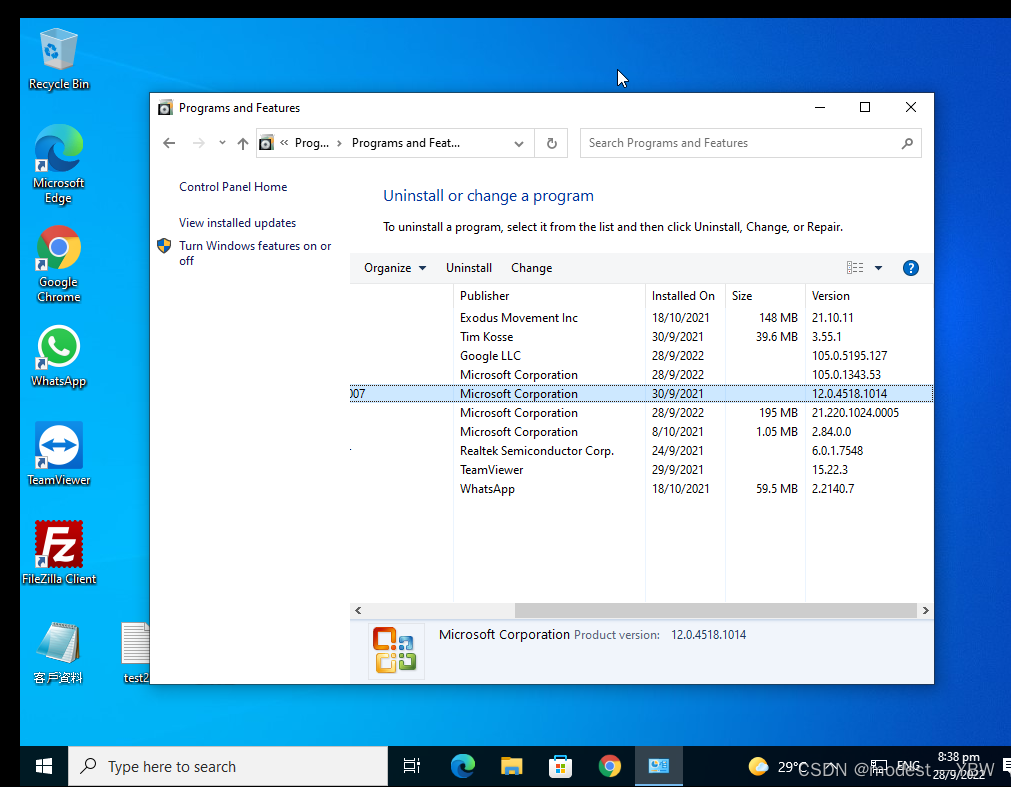The image size is (1011, 787).
Task: Click the left arrow of the horizontal scrollbar
Action: click(358, 610)
